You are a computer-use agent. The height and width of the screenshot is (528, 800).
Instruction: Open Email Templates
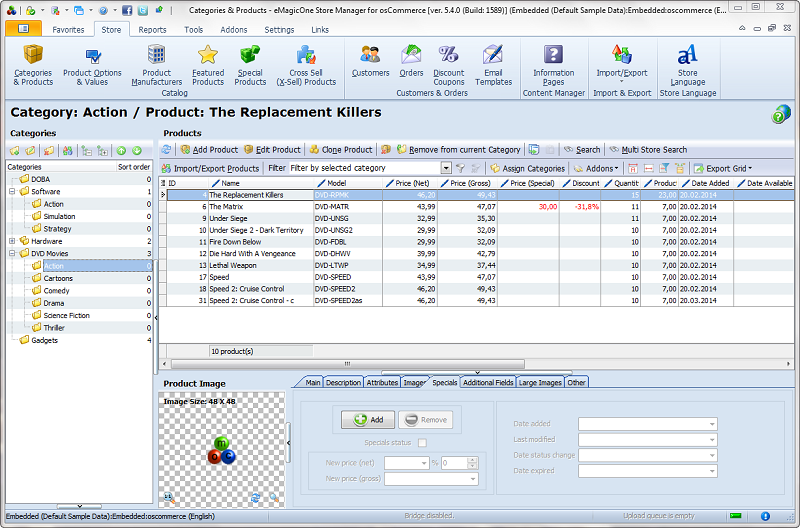[x=493, y=65]
